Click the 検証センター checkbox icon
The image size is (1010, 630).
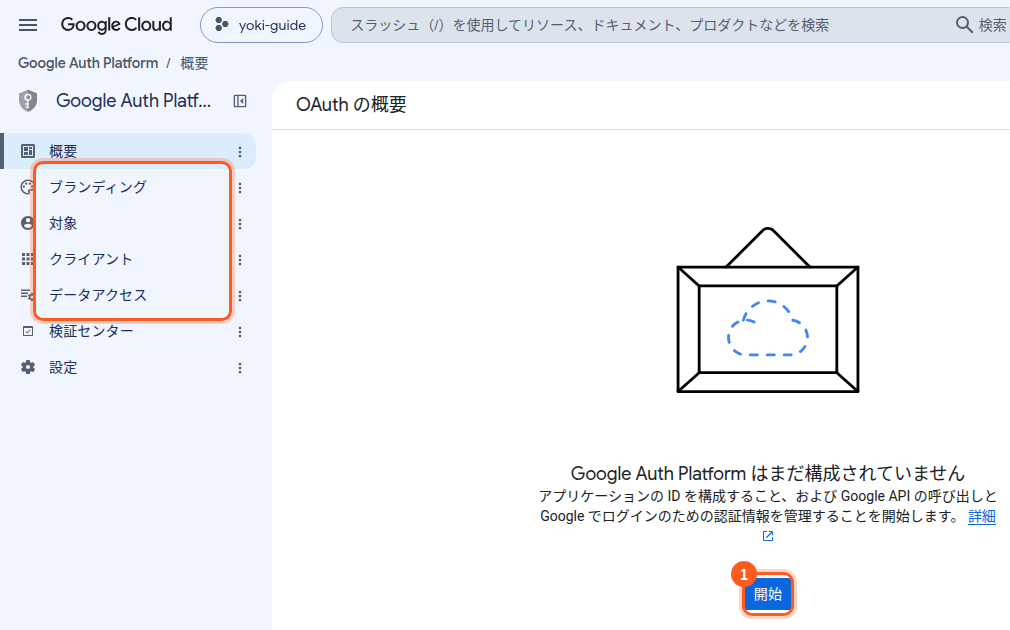(x=28, y=331)
